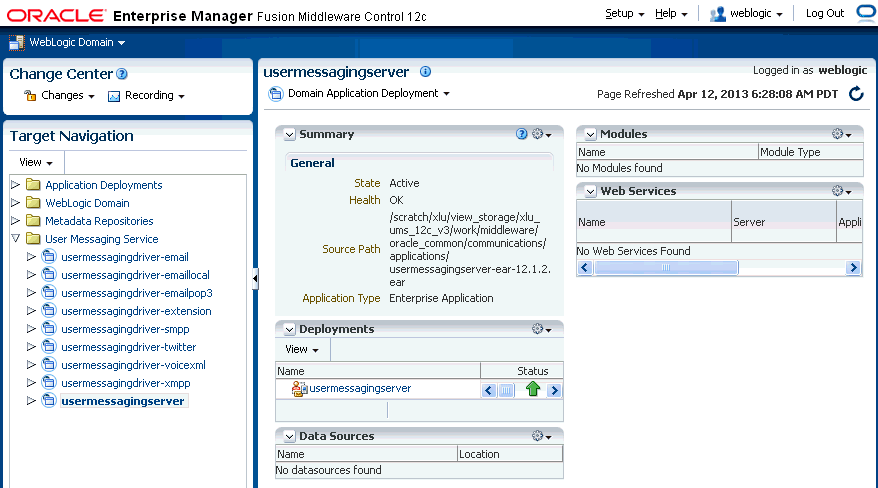
Task: Select the User Messaging Service link
Action: tap(101, 239)
